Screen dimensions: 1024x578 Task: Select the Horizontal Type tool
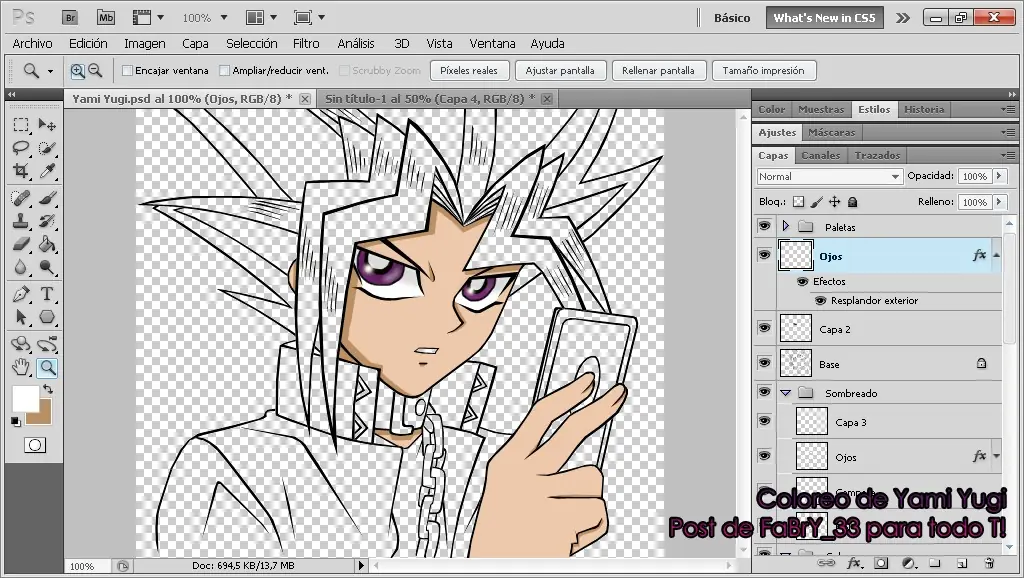48,293
